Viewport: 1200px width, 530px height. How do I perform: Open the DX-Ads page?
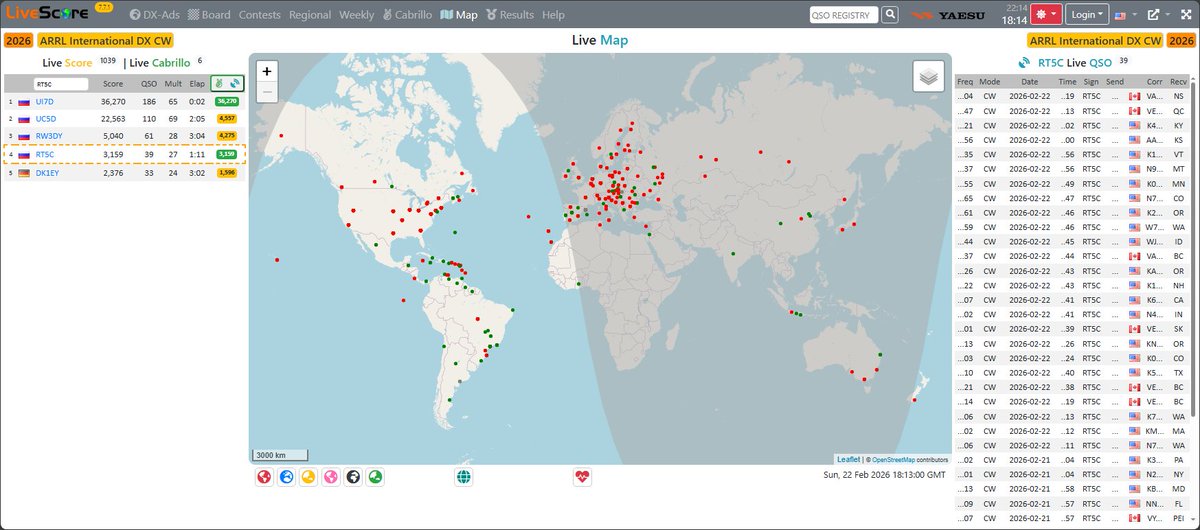[x=155, y=15]
